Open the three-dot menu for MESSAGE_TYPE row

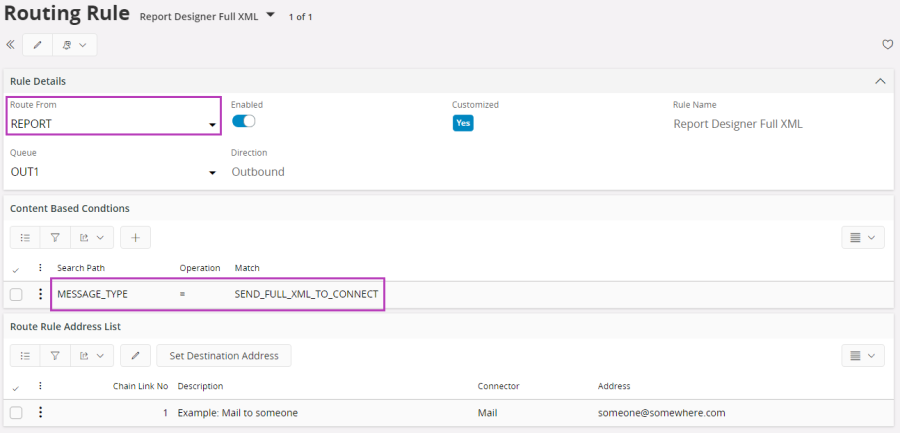(x=41, y=294)
